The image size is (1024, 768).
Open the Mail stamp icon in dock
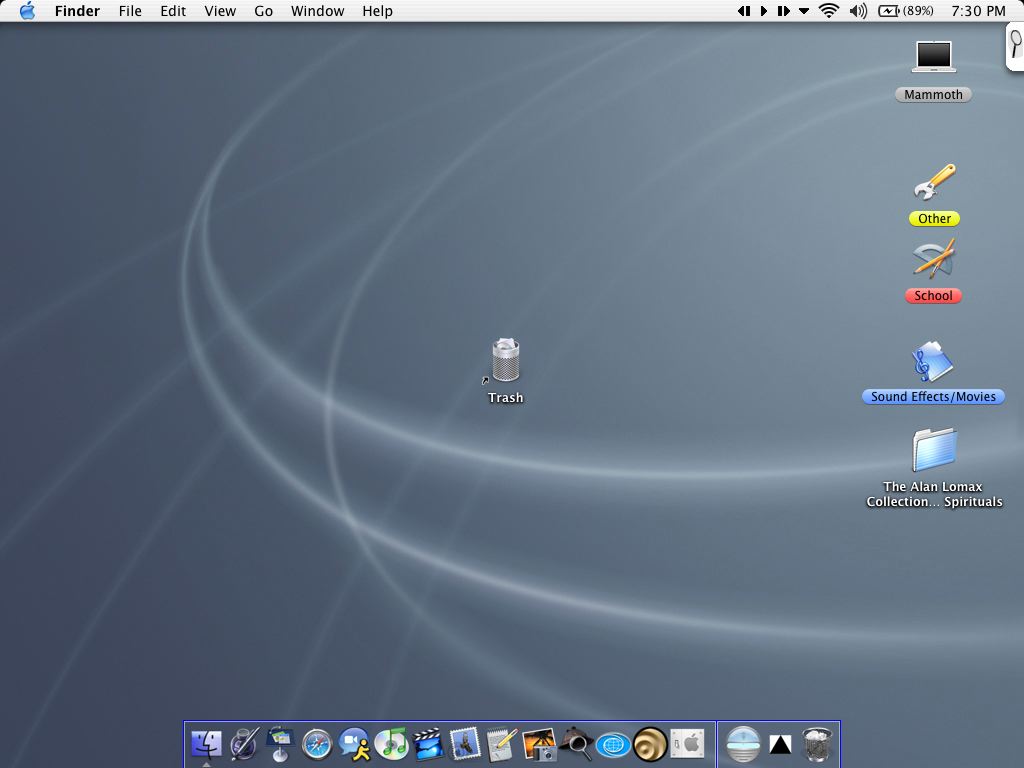point(465,743)
